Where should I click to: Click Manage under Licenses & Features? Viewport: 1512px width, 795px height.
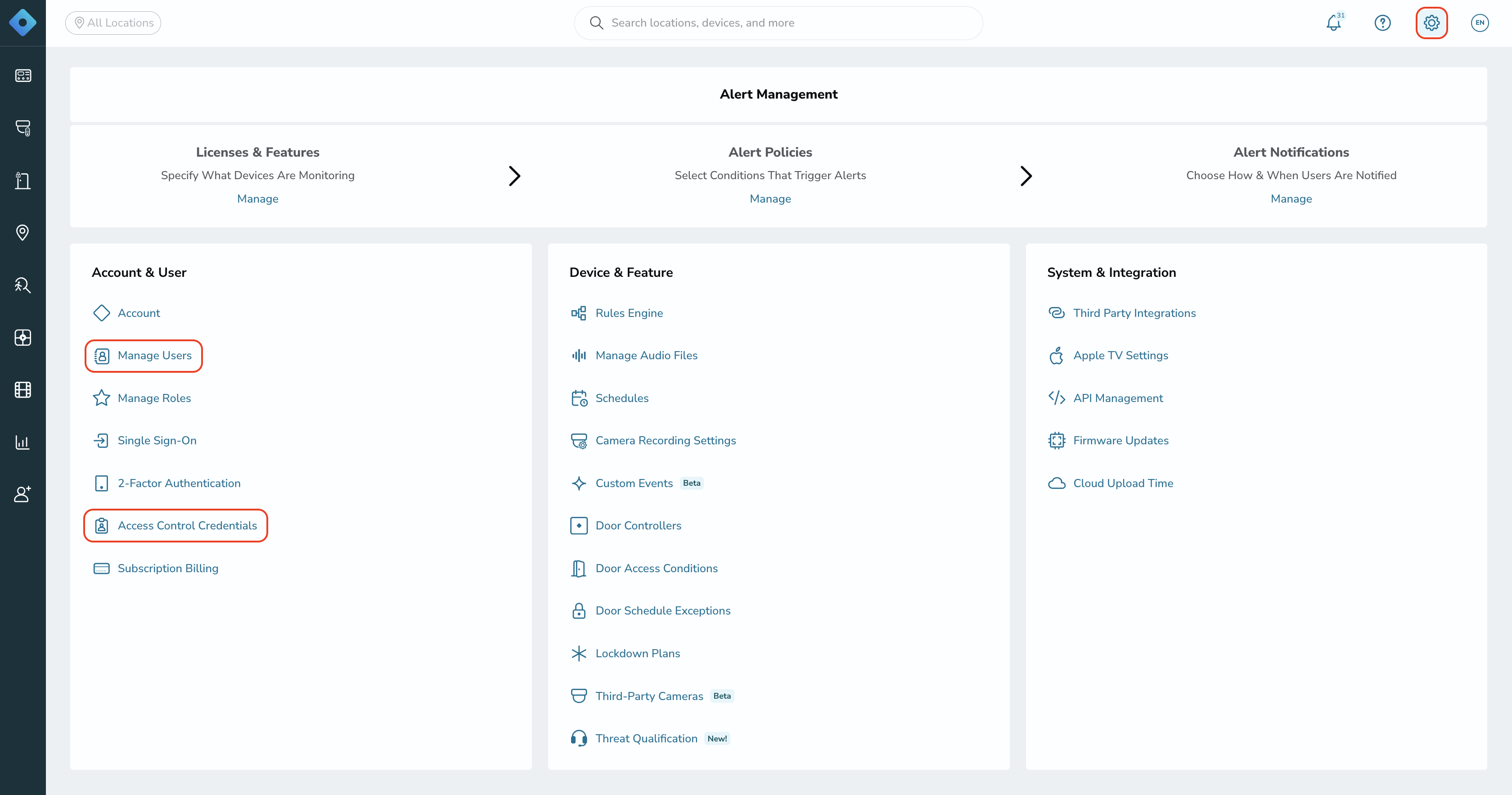[258, 199]
